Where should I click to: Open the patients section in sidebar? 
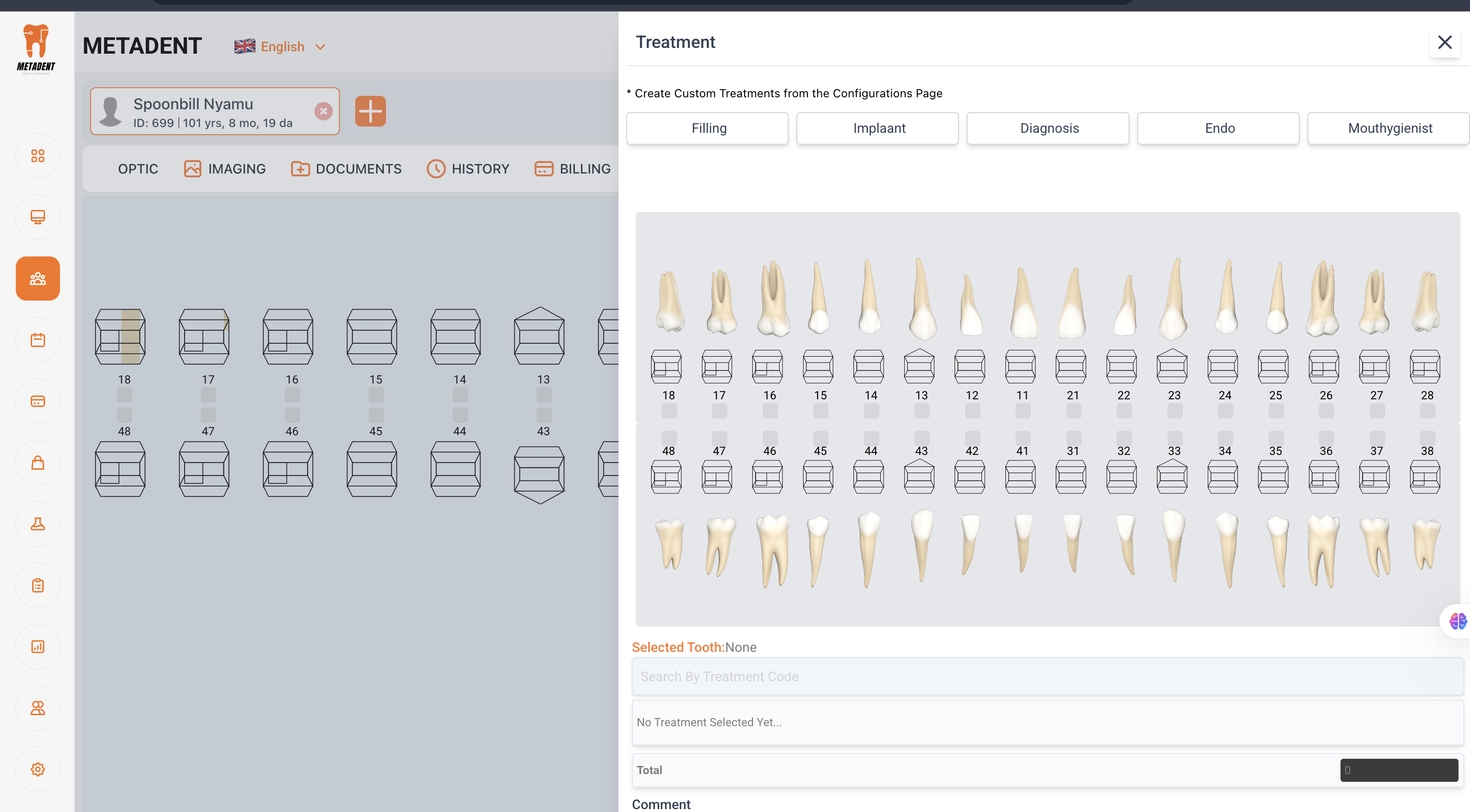coord(38,278)
